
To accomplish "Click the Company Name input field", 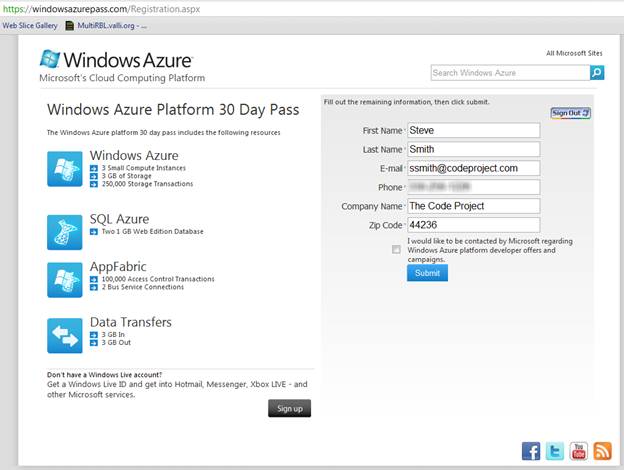I will 474,206.
